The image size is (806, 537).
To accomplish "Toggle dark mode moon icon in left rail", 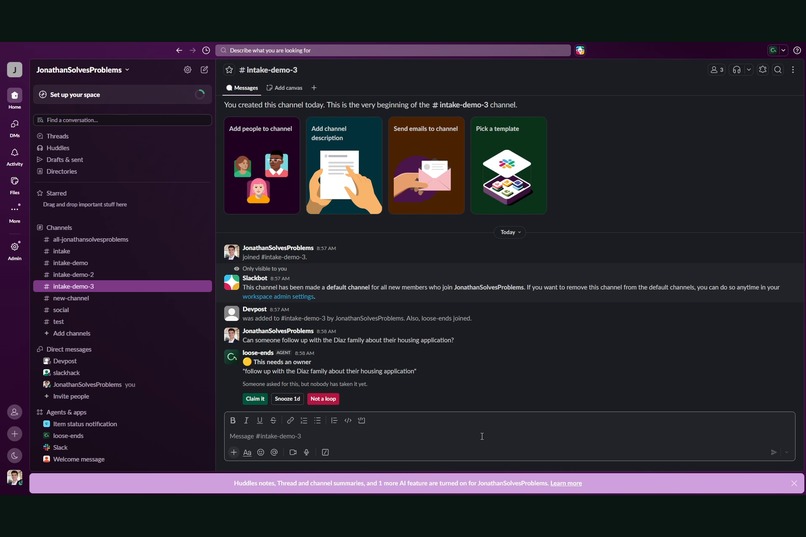I will click(14, 455).
